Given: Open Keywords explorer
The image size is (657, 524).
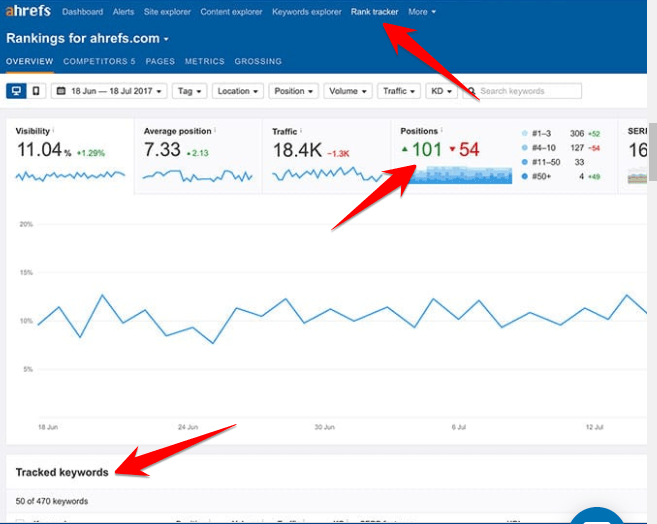Looking at the screenshot, I should (x=307, y=12).
